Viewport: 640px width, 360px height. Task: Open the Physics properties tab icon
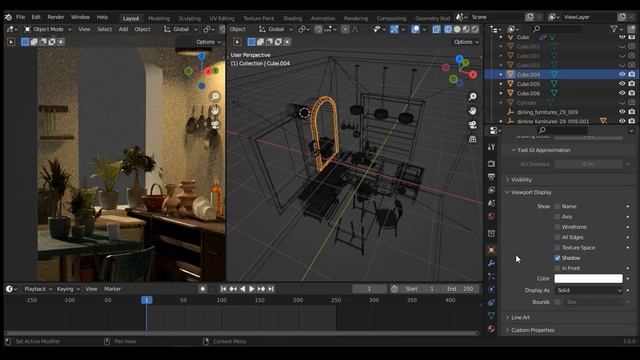pyautogui.click(x=491, y=289)
